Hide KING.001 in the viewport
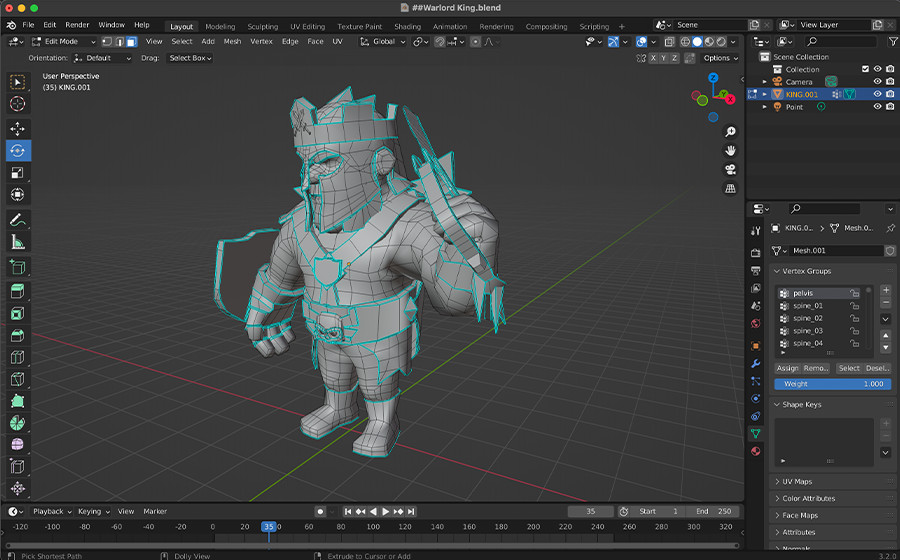 (x=877, y=94)
